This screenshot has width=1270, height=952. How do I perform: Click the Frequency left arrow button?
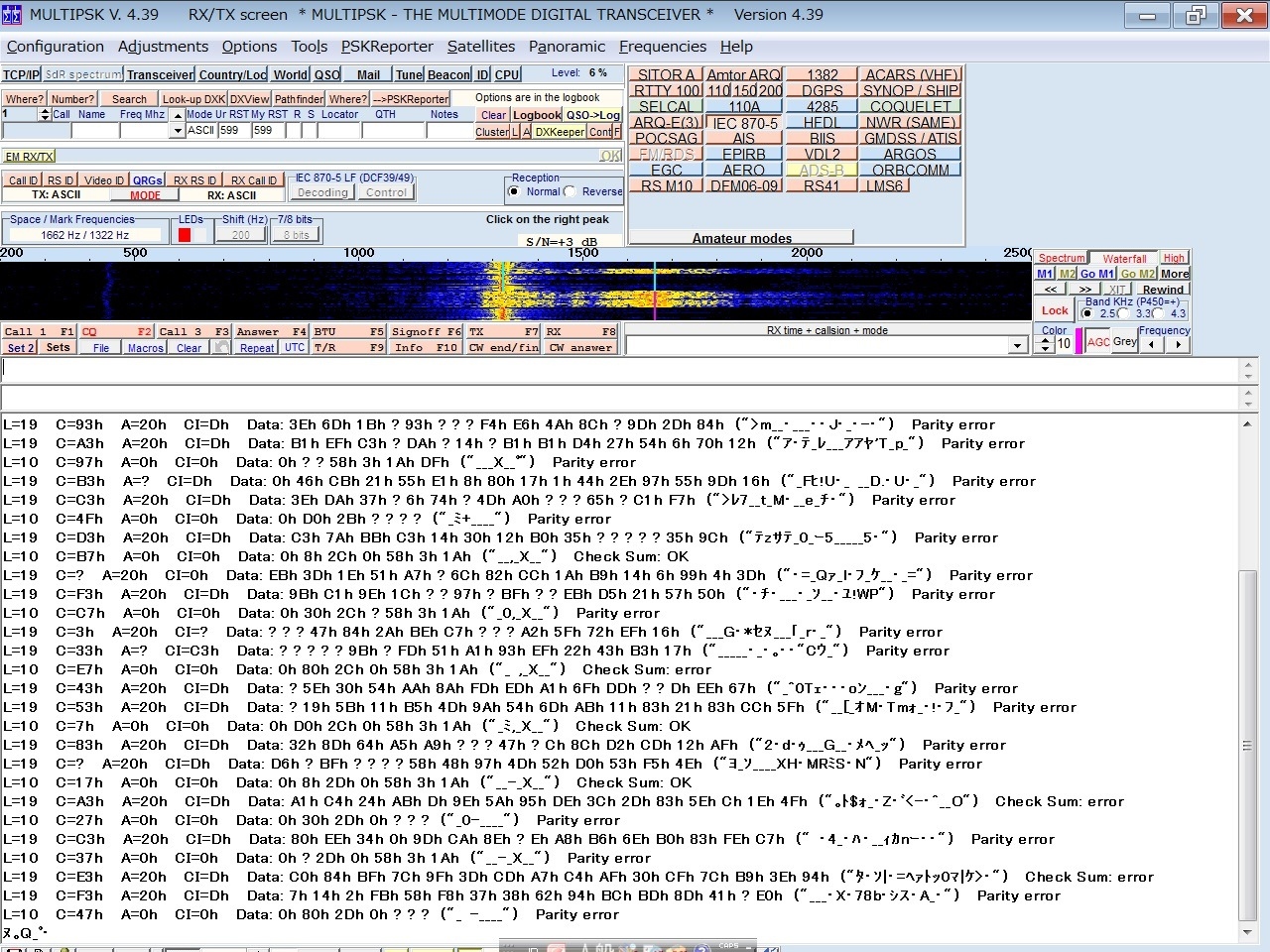(1151, 345)
